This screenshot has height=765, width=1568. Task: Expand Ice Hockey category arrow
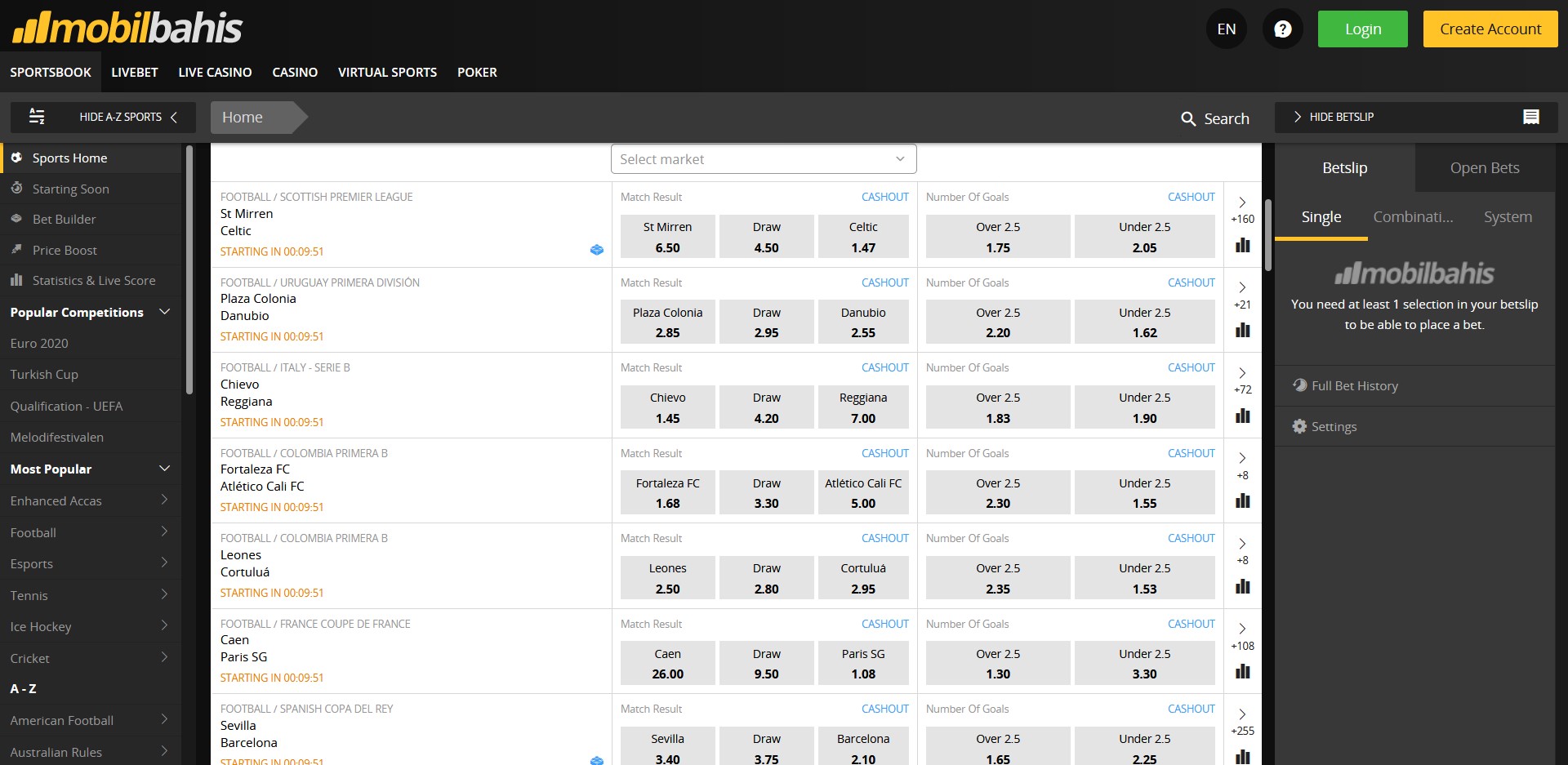click(x=164, y=626)
